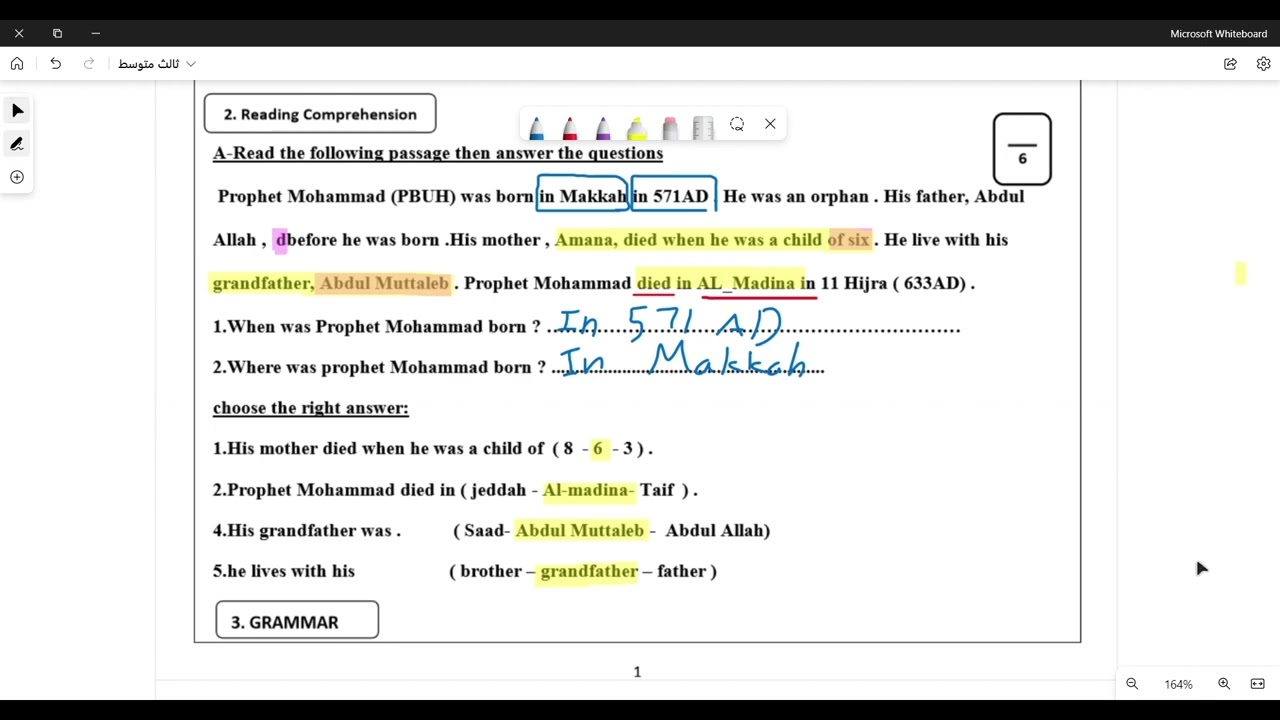This screenshot has width=1280, height=720.
Task: Click the score box showing 6
Action: pos(1022,149)
